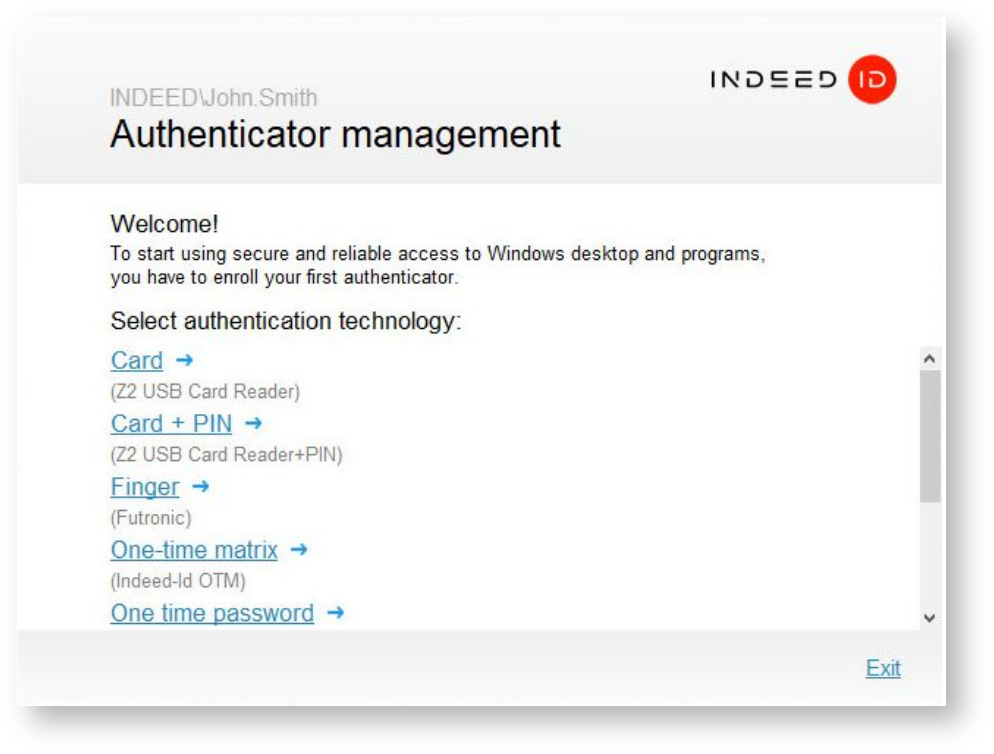This screenshot has height=754, width=994.
Task: Choose the Card + PIN authentication link
Action: 171,424
